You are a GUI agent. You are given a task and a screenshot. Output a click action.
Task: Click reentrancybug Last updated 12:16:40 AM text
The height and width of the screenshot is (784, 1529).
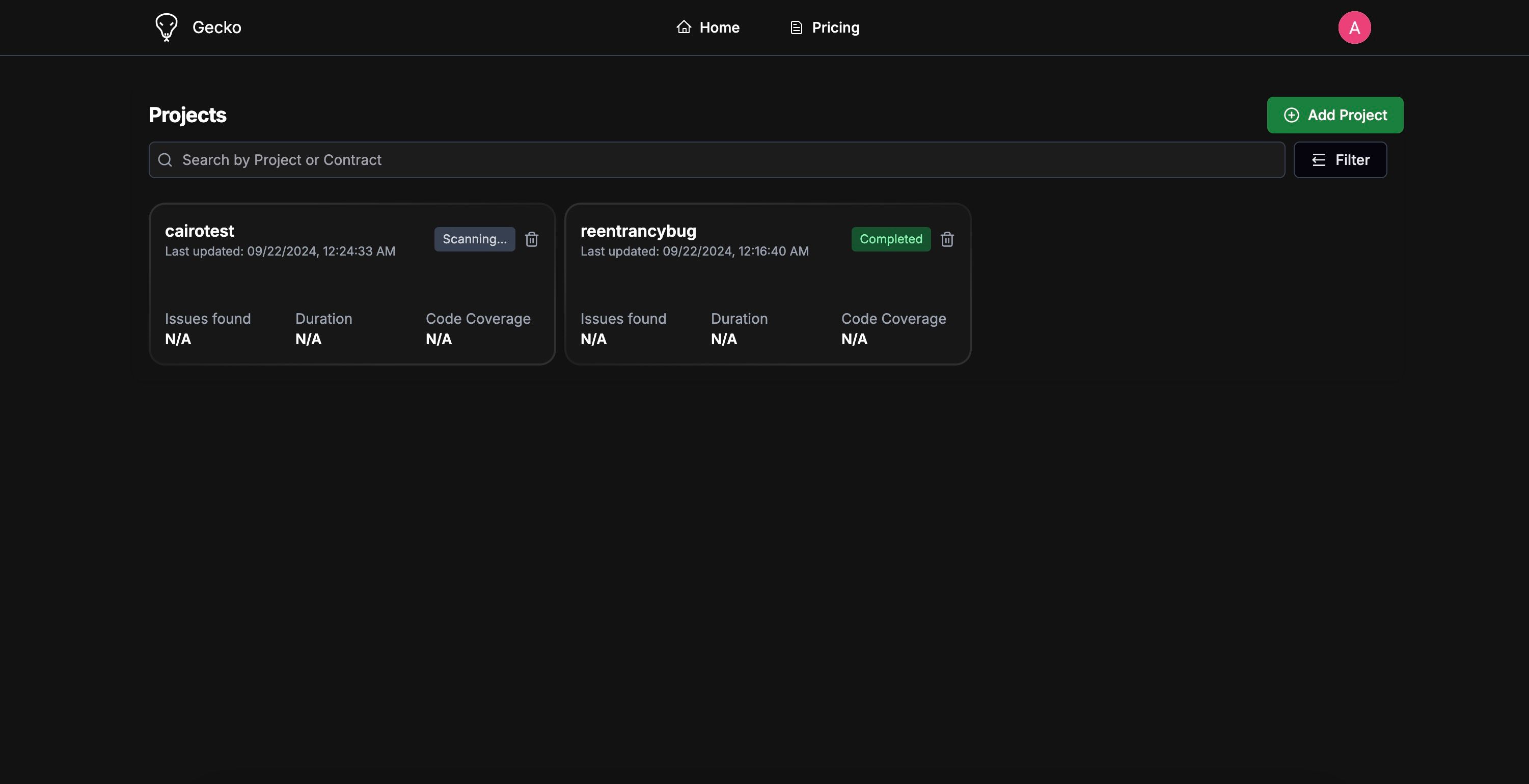pos(694,251)
